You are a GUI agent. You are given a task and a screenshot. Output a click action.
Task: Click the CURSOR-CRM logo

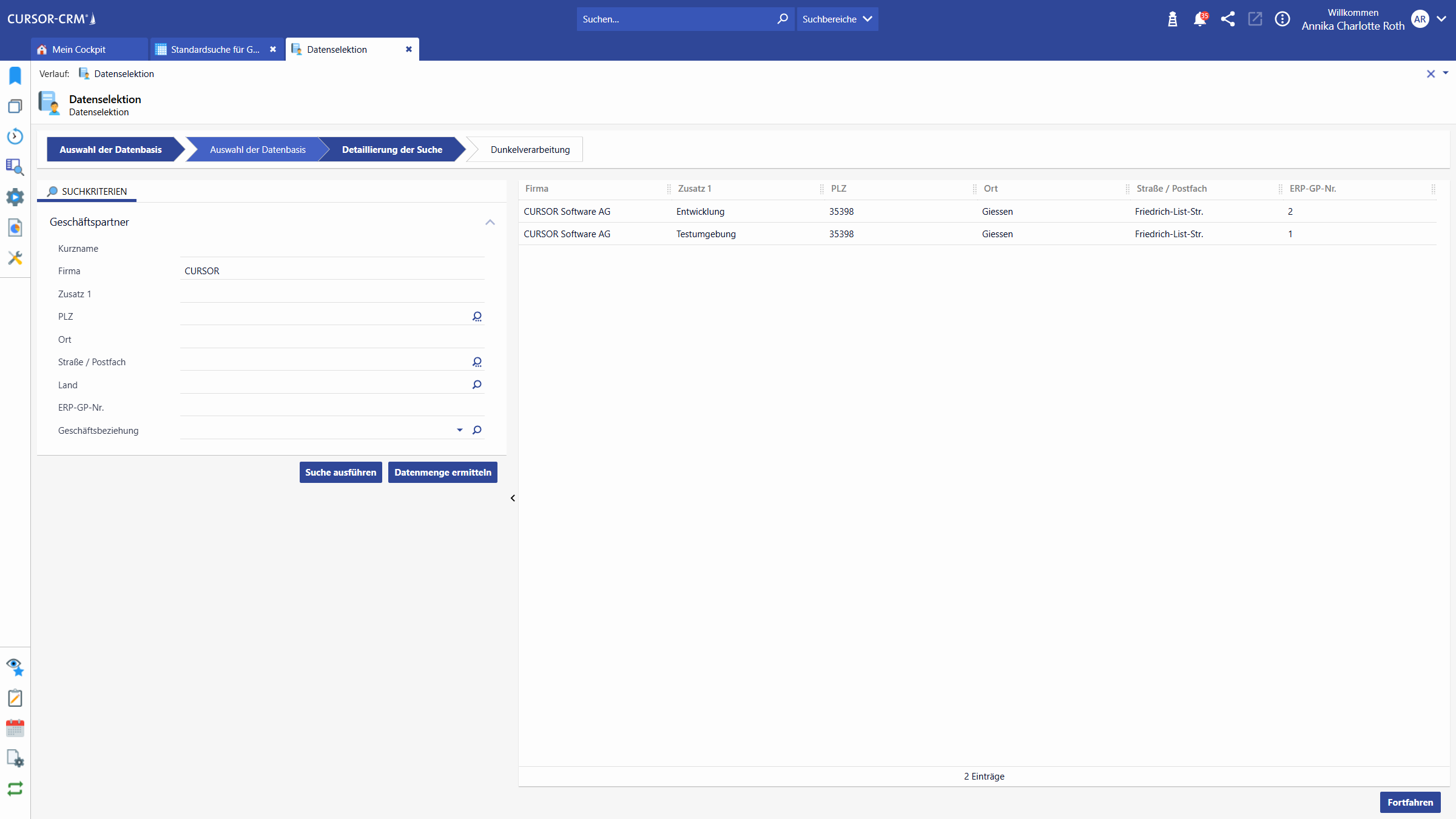click(x=52, y=19)
